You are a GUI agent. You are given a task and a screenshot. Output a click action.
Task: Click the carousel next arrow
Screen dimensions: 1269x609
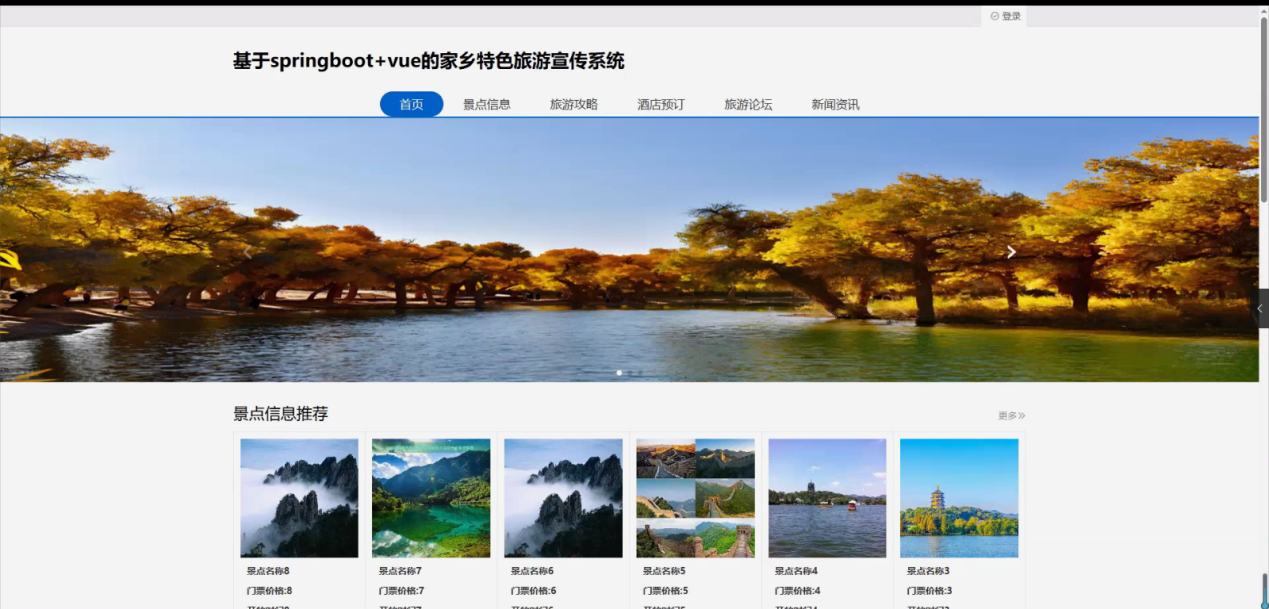1011,252
